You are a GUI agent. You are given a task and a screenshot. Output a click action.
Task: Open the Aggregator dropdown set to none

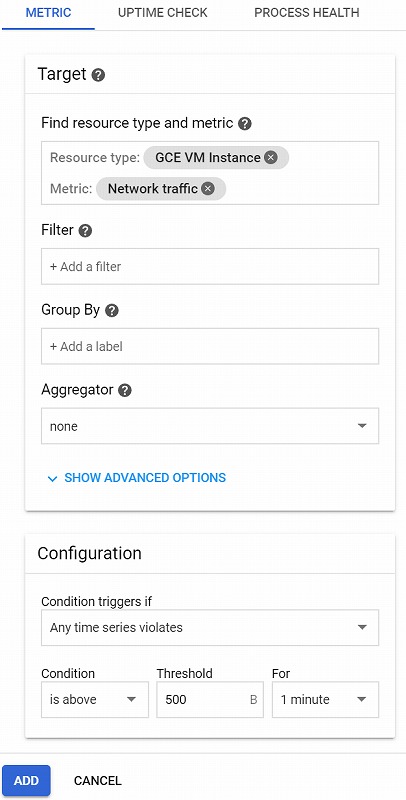[210, 426]
